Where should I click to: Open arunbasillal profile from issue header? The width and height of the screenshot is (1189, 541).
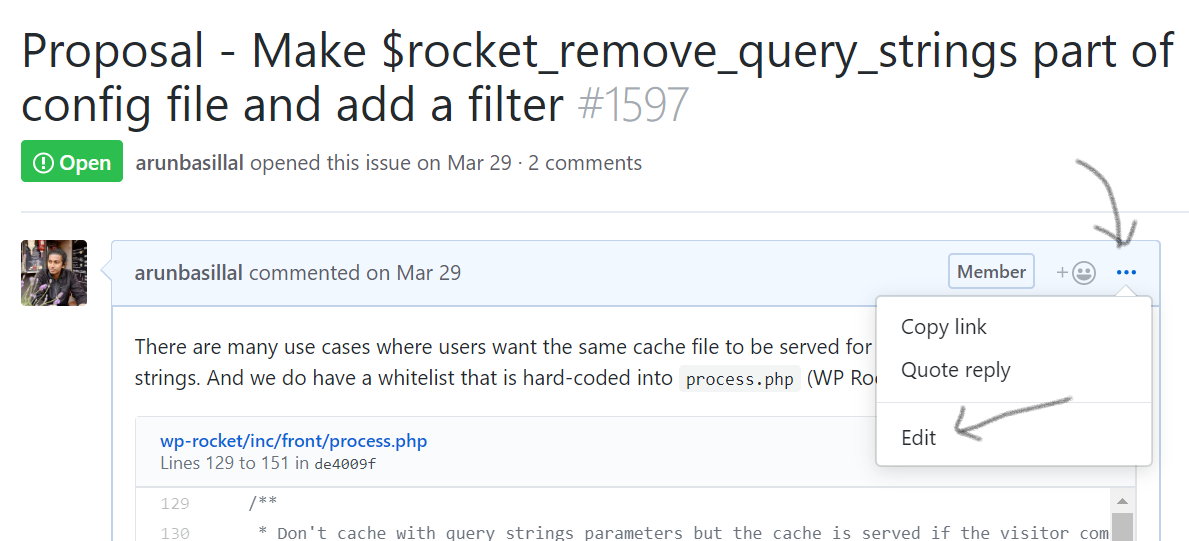[190, 162]
